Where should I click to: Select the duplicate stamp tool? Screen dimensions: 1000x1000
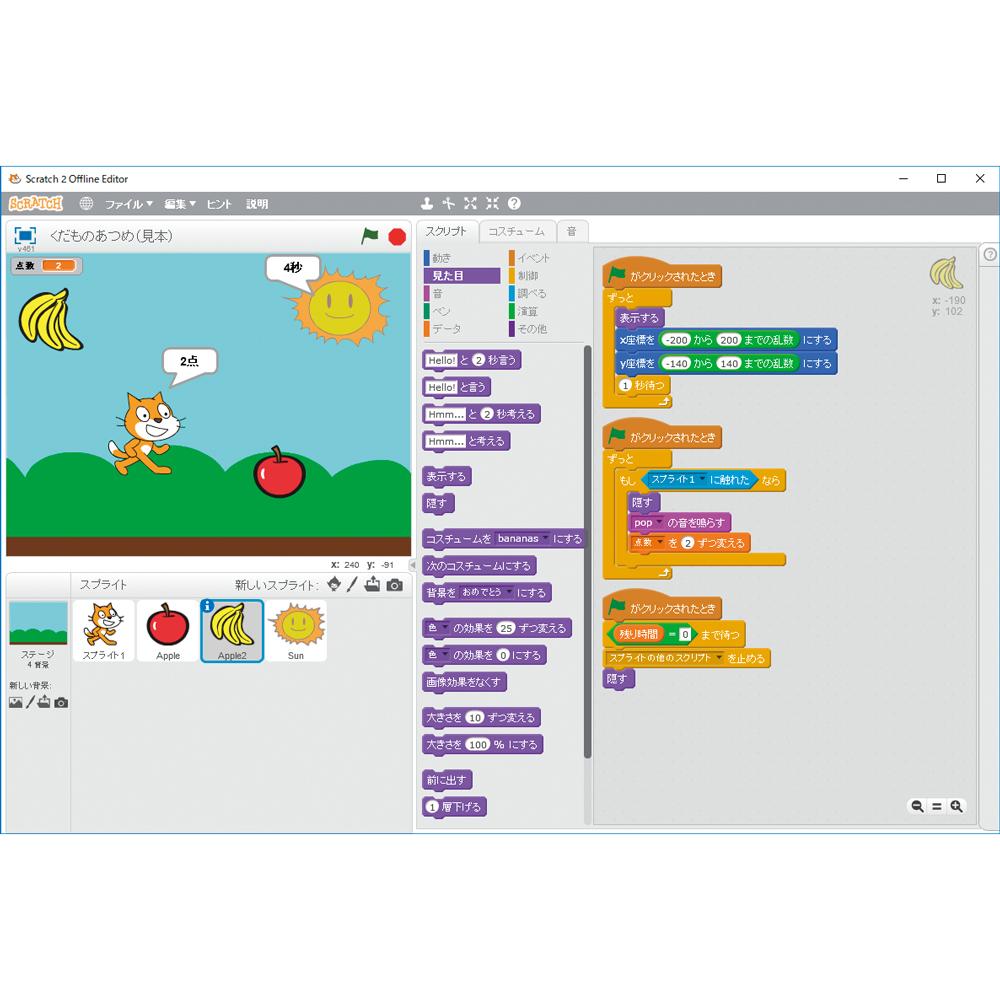click(x=427, y=203)
